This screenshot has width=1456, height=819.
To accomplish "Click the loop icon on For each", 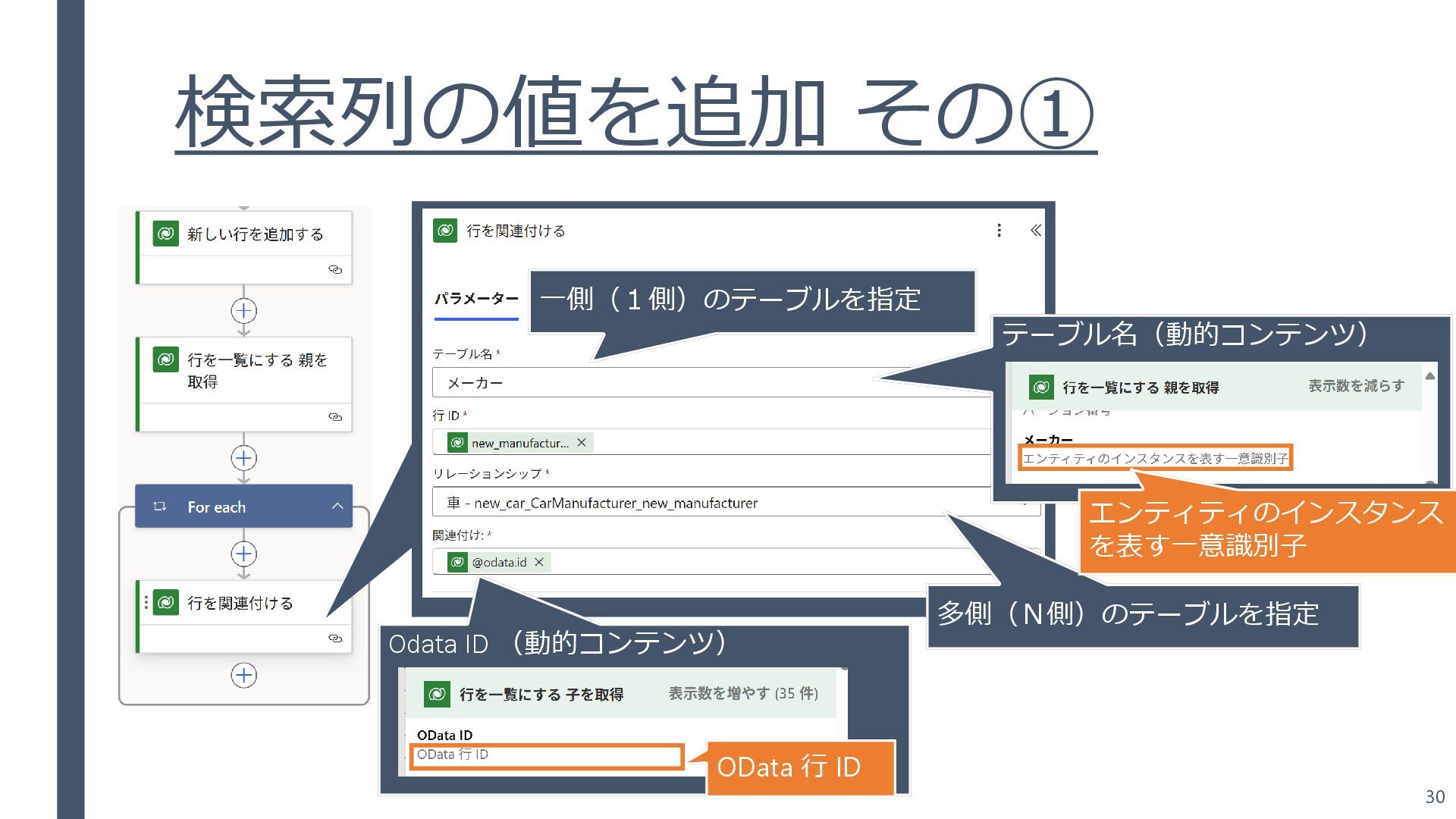I will [x=160, y=507].
